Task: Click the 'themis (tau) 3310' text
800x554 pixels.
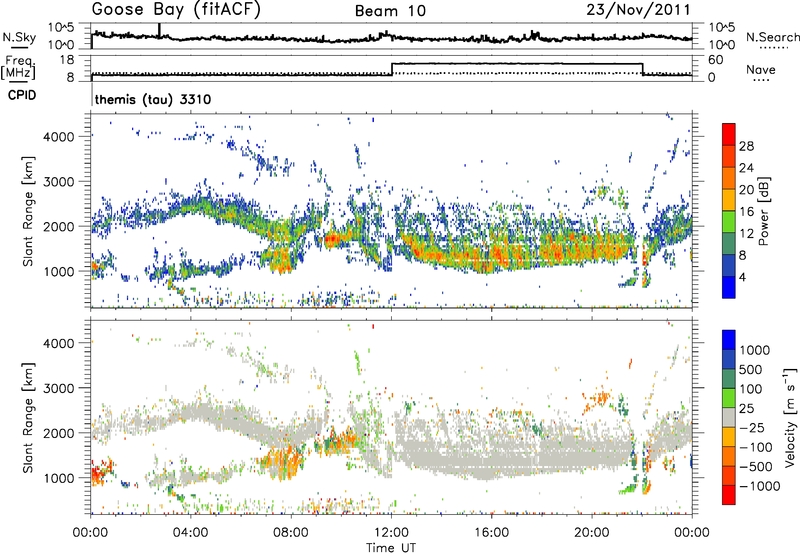Action: click(153, 99)
